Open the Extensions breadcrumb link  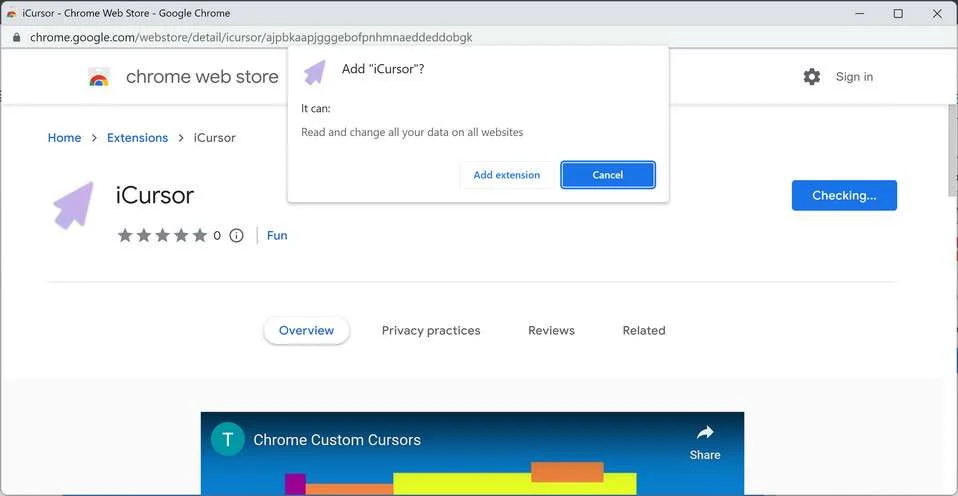(x=137, y=138)
